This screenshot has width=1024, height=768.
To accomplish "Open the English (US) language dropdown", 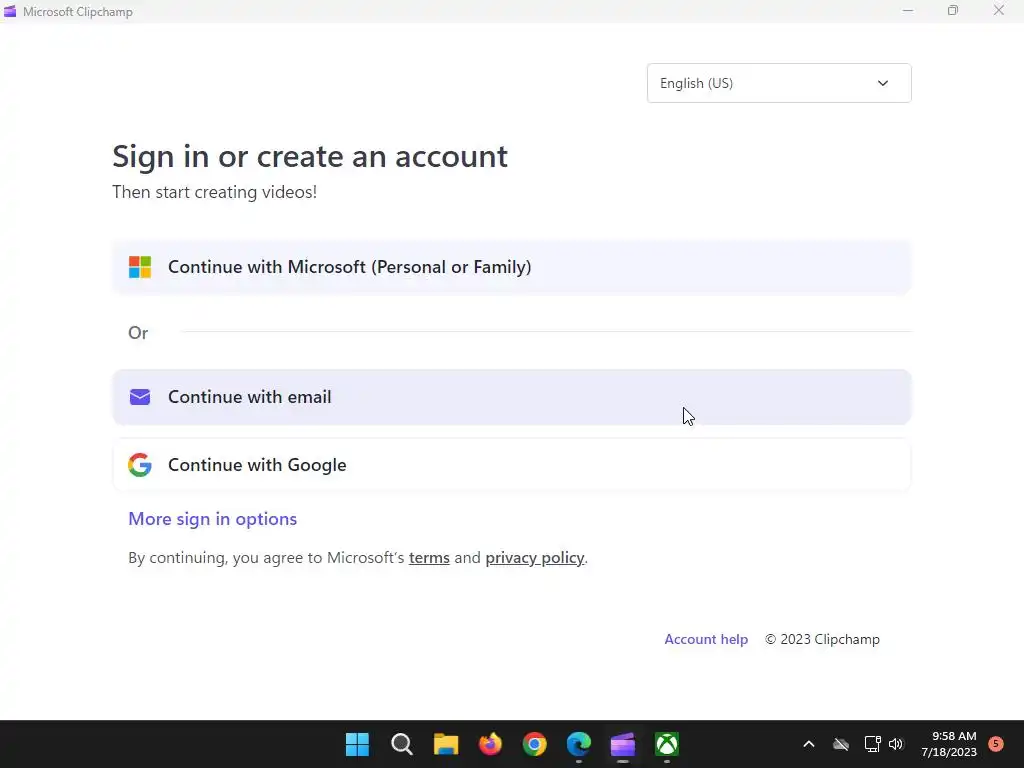I will (778, 83).
